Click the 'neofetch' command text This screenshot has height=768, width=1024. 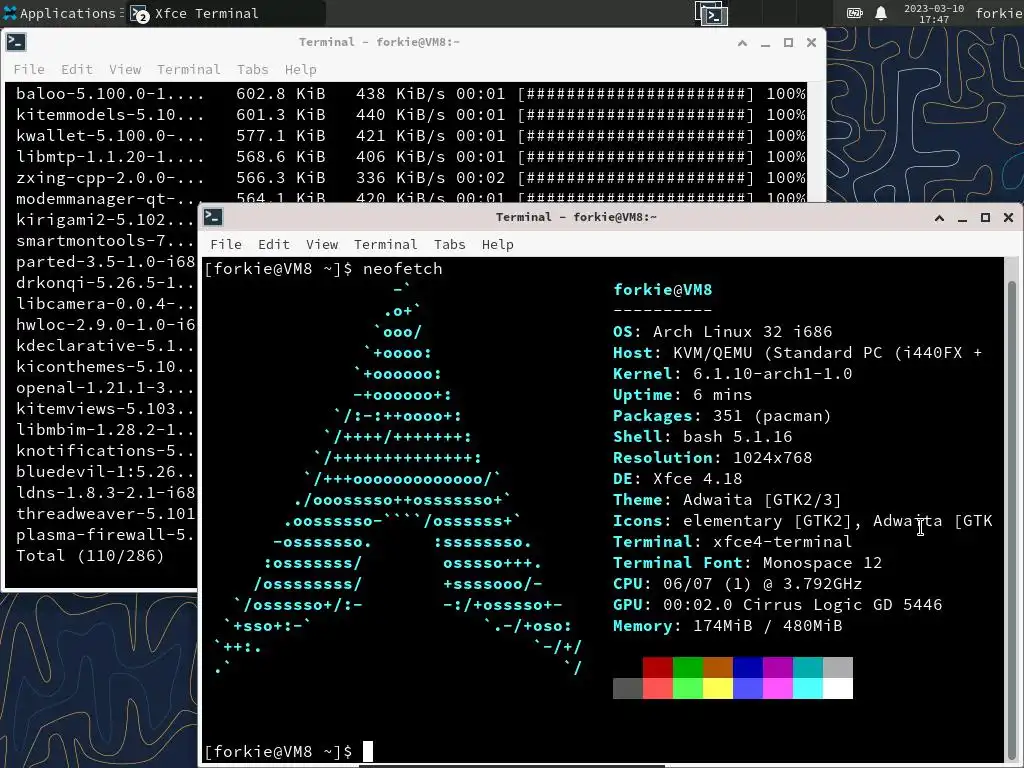point(403,268)
